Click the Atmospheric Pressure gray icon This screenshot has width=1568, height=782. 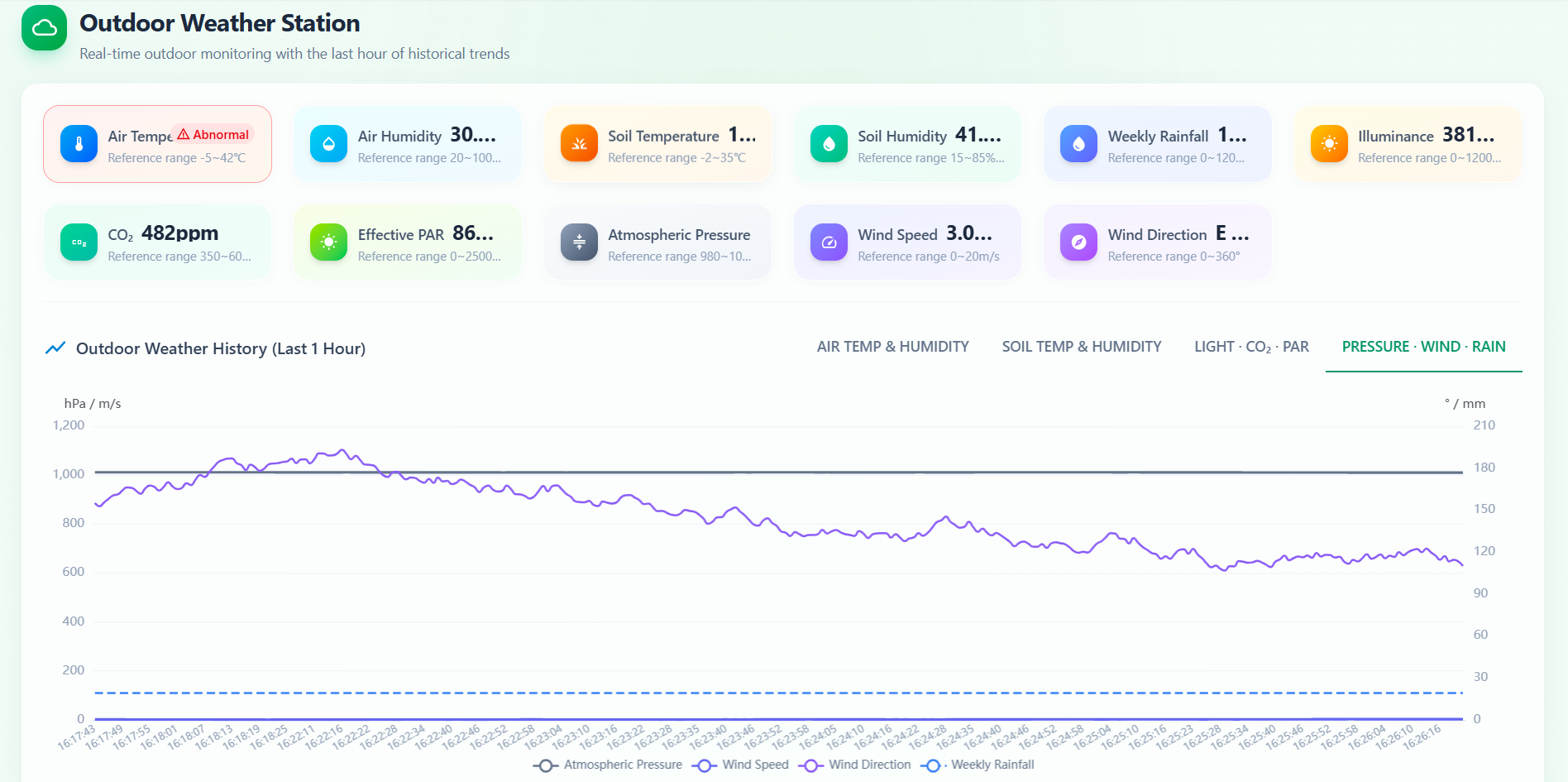[x=579, y=242]
